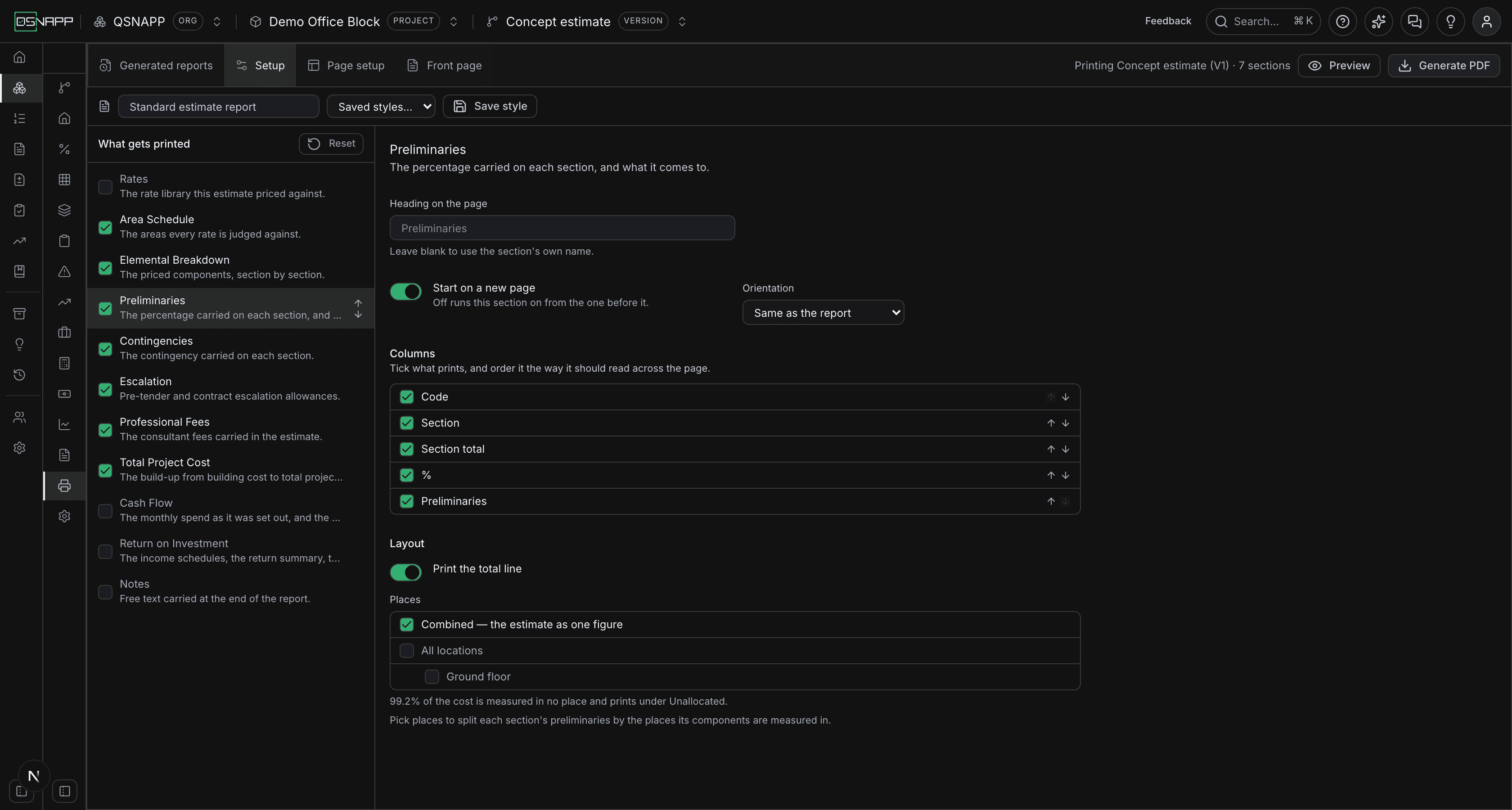Open the Page setup tab

tap(346, 65)
